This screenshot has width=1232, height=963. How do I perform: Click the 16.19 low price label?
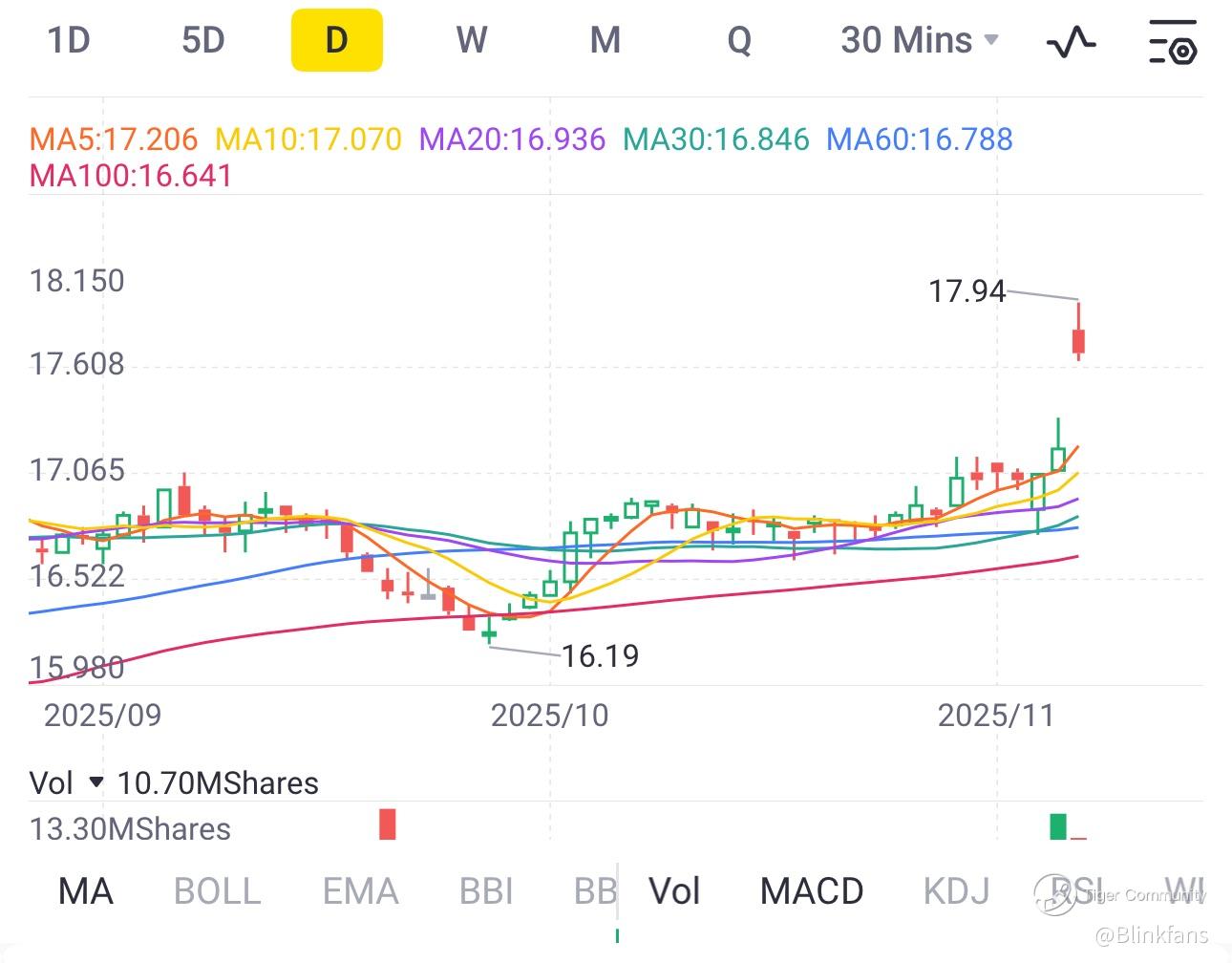pyautogui.click(x=600, y=656)
